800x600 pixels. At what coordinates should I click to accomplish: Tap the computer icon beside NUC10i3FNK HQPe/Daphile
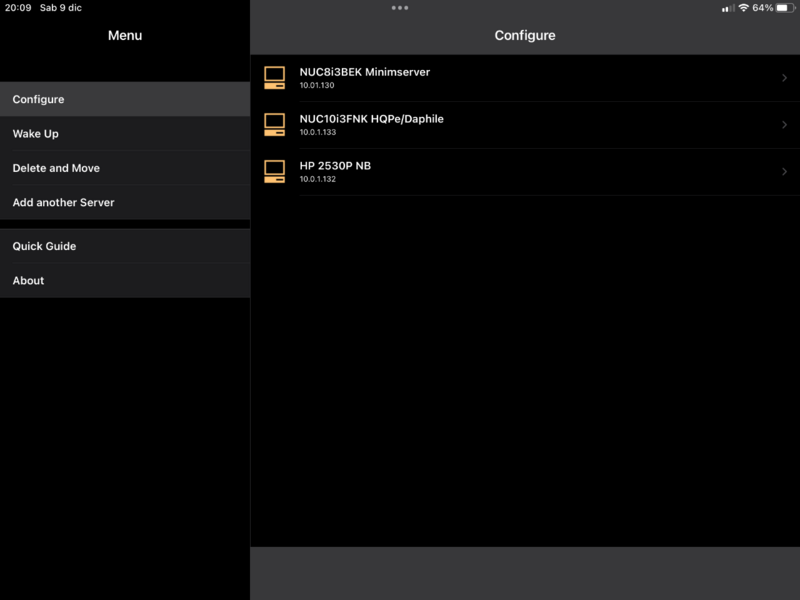(274, 125)
